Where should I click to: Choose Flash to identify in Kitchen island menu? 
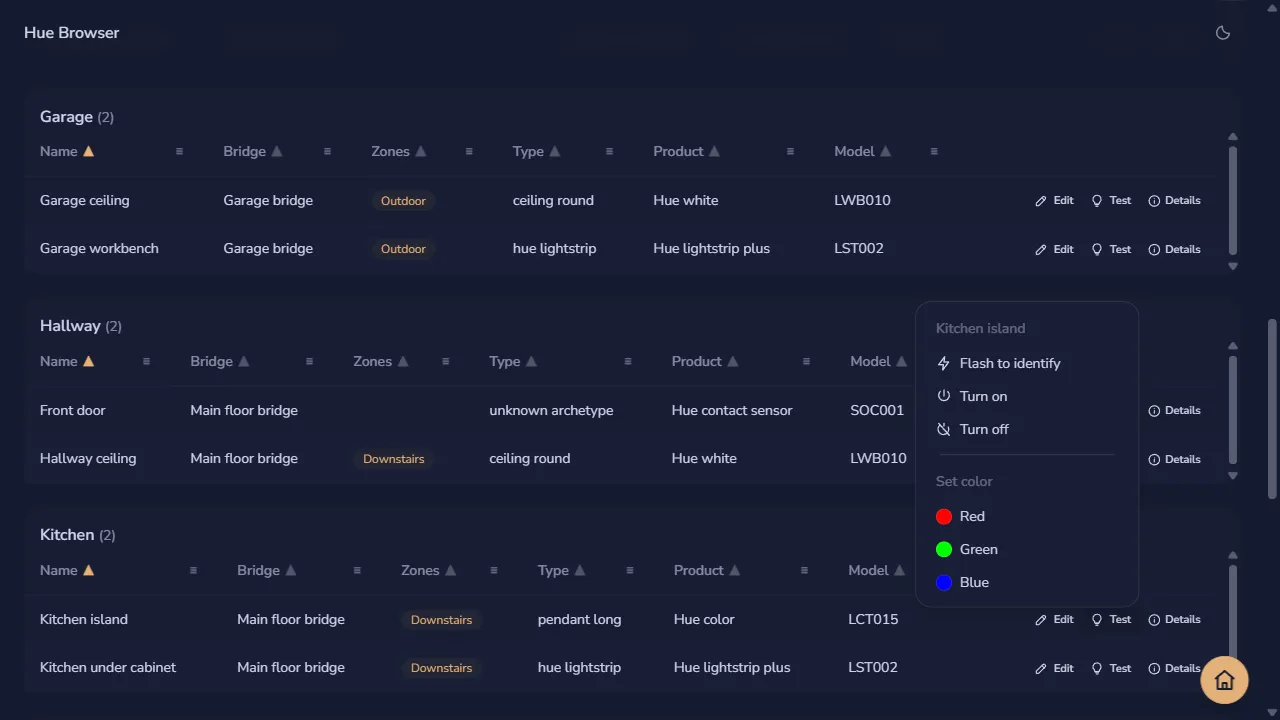(x=1027, y=364)
